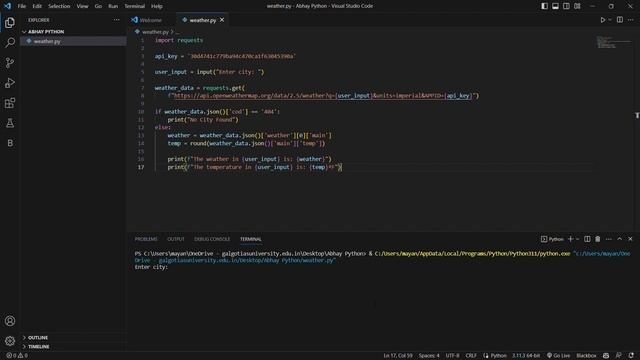Open the notifications bell in status bar

631,356
